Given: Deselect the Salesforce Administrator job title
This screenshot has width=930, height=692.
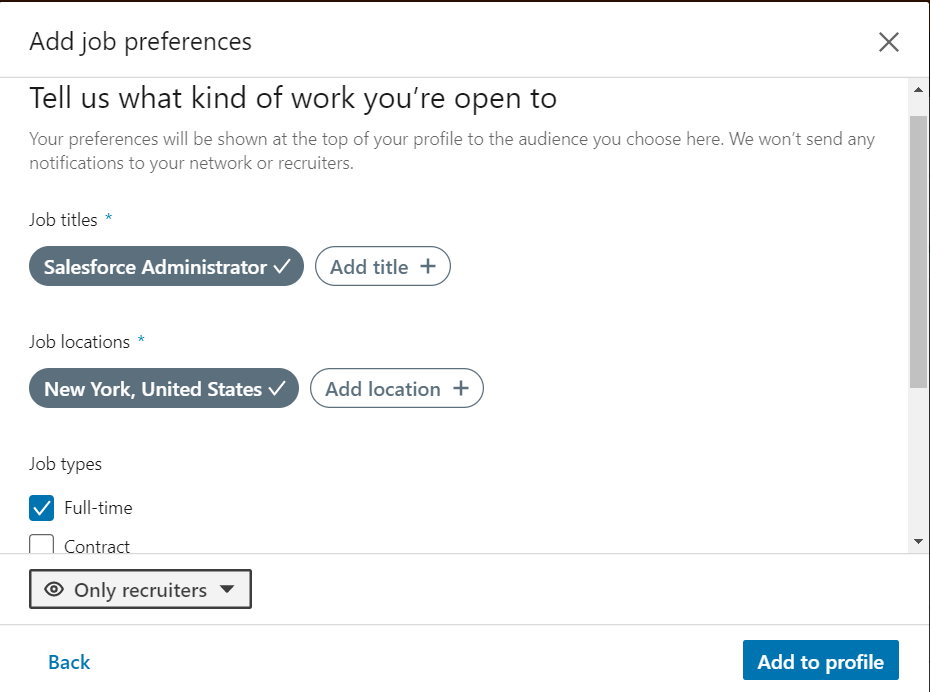Looking at the screenshot, I should tap(166, 267).
